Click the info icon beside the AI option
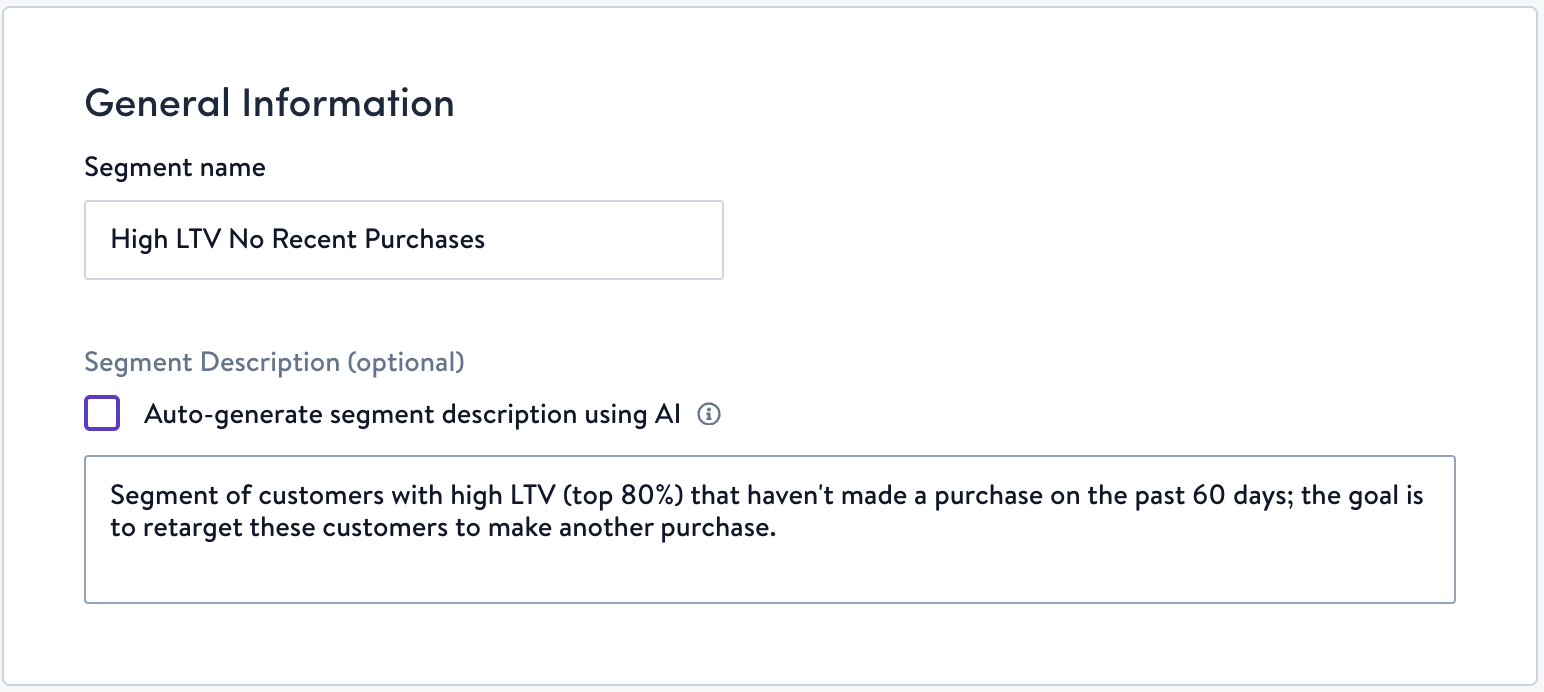This screenshot has width=1544, height=692. 709,414
